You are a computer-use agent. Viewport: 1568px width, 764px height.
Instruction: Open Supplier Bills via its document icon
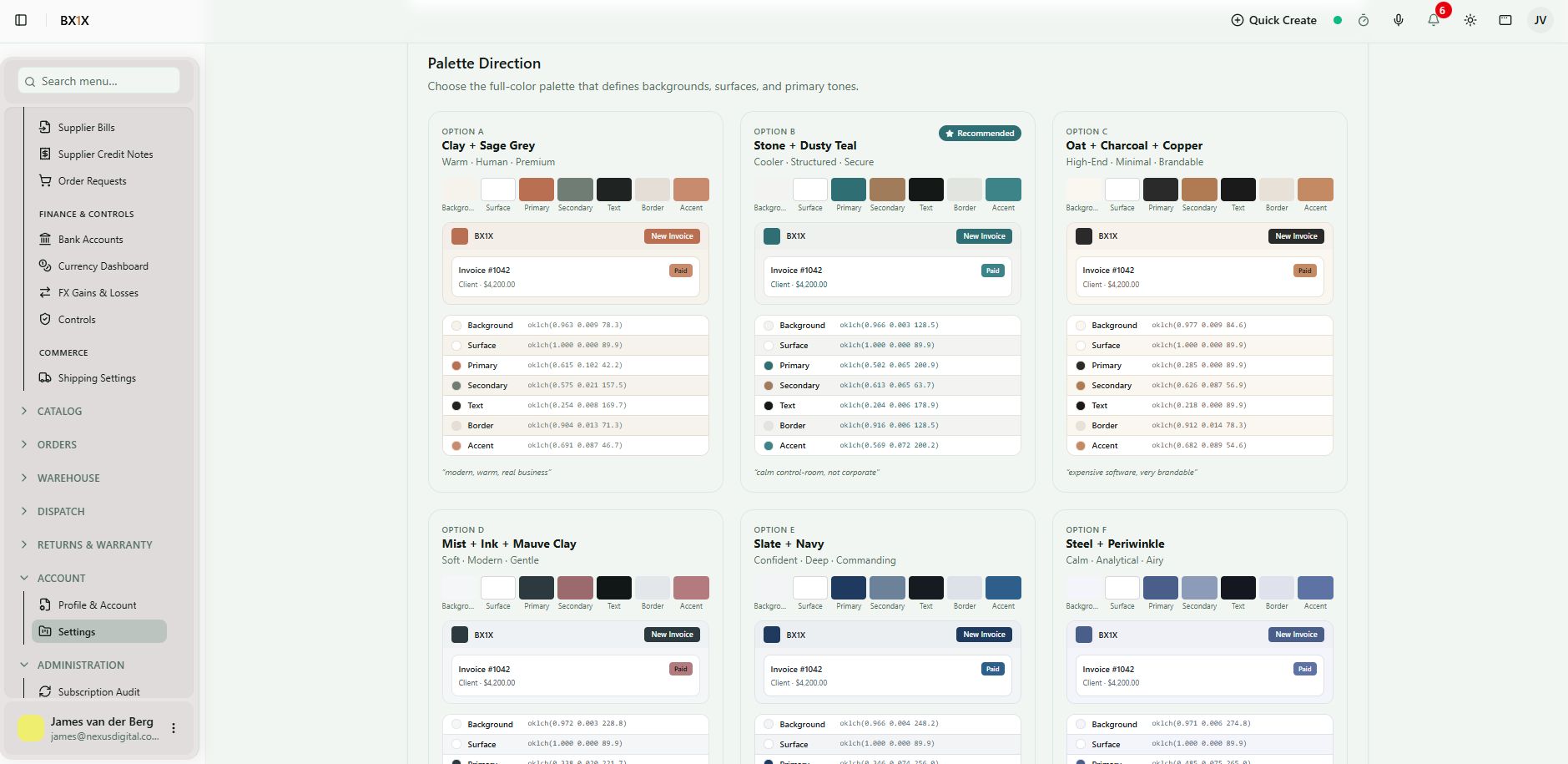(x=45, y=127)
